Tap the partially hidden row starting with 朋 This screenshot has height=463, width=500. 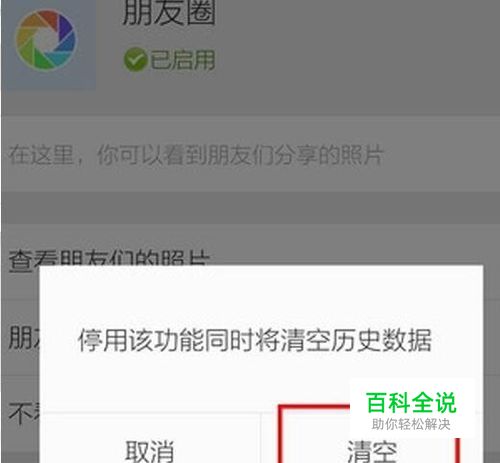coord(21,337)
